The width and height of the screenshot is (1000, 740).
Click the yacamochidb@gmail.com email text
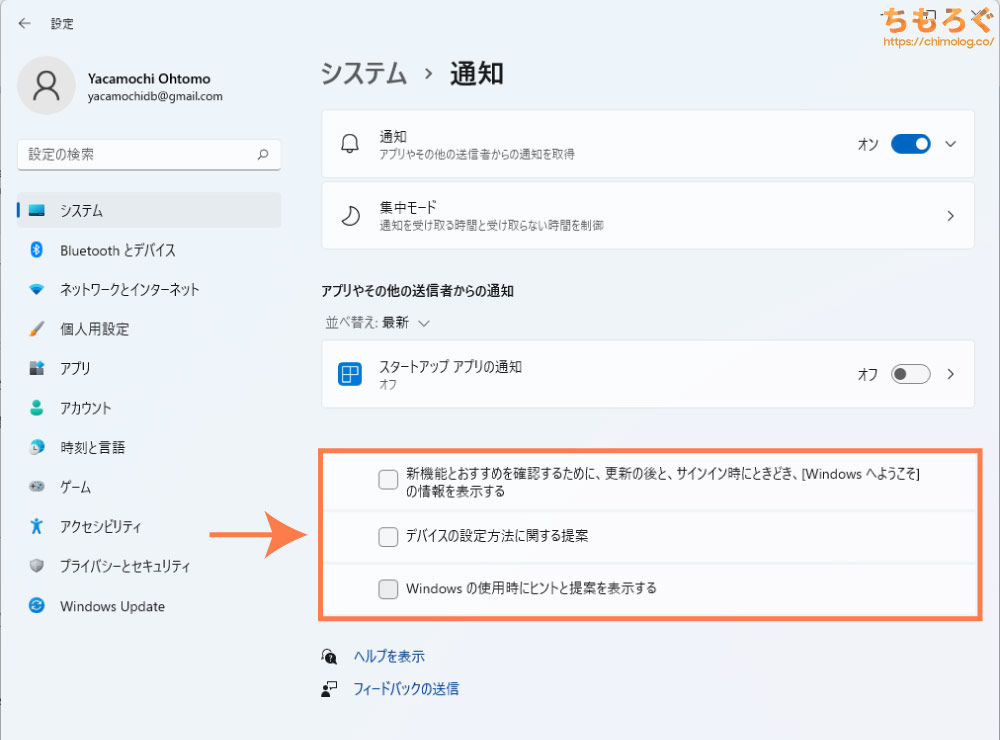(x=155, y=96)
